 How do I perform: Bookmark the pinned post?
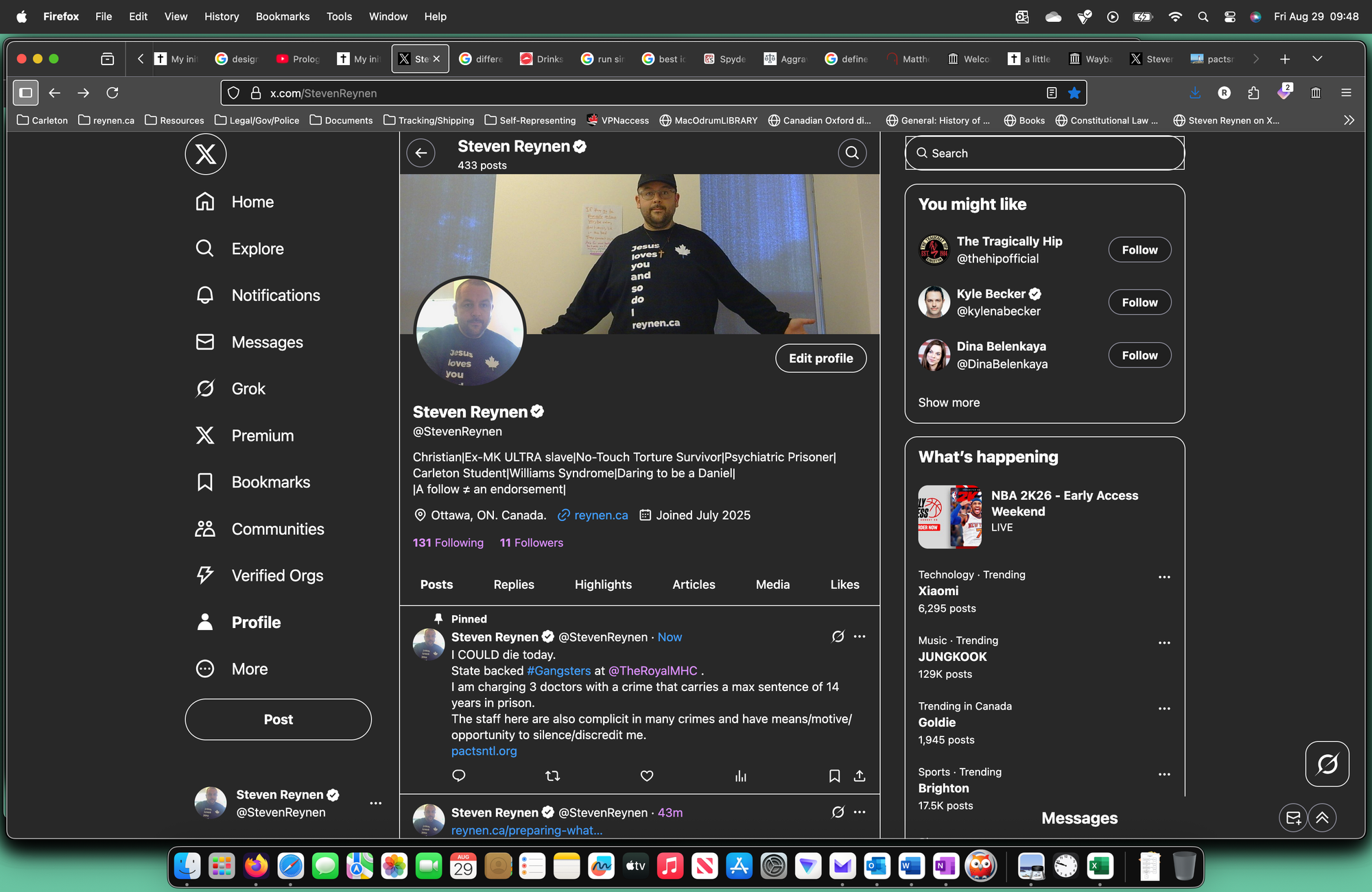pos(834,775)
